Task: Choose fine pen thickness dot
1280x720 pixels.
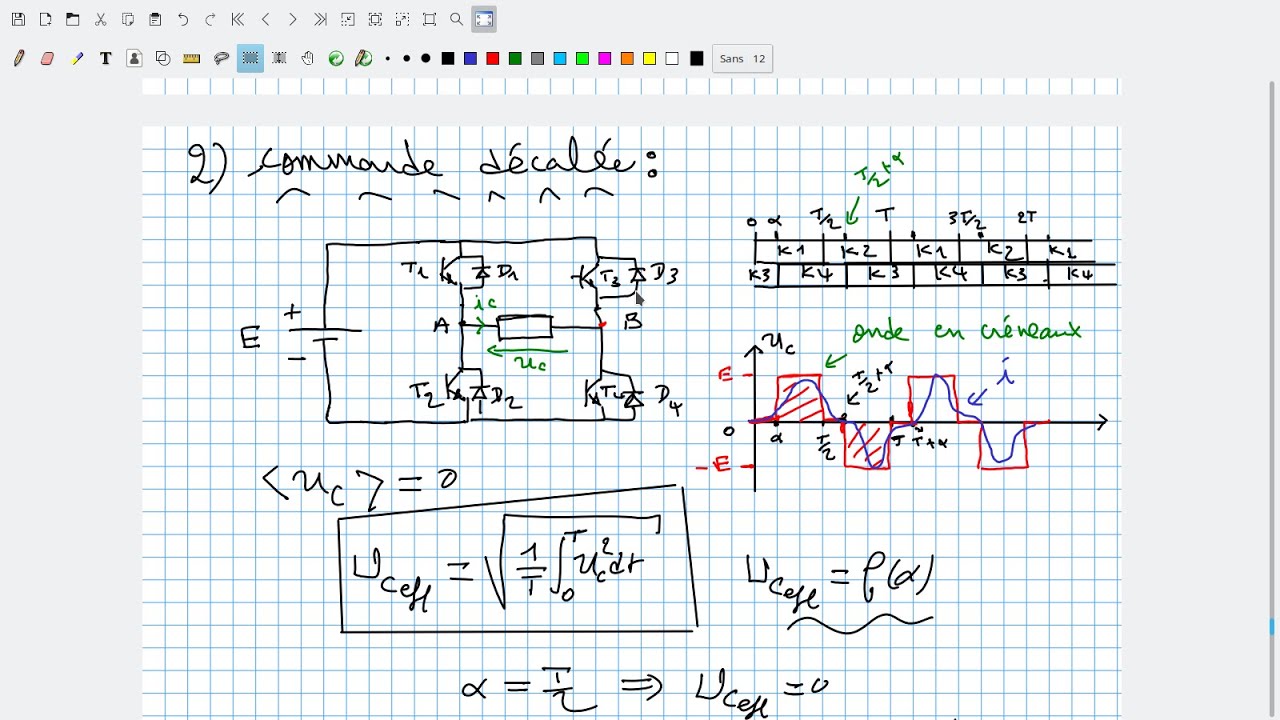Action: tap(388, 59)
